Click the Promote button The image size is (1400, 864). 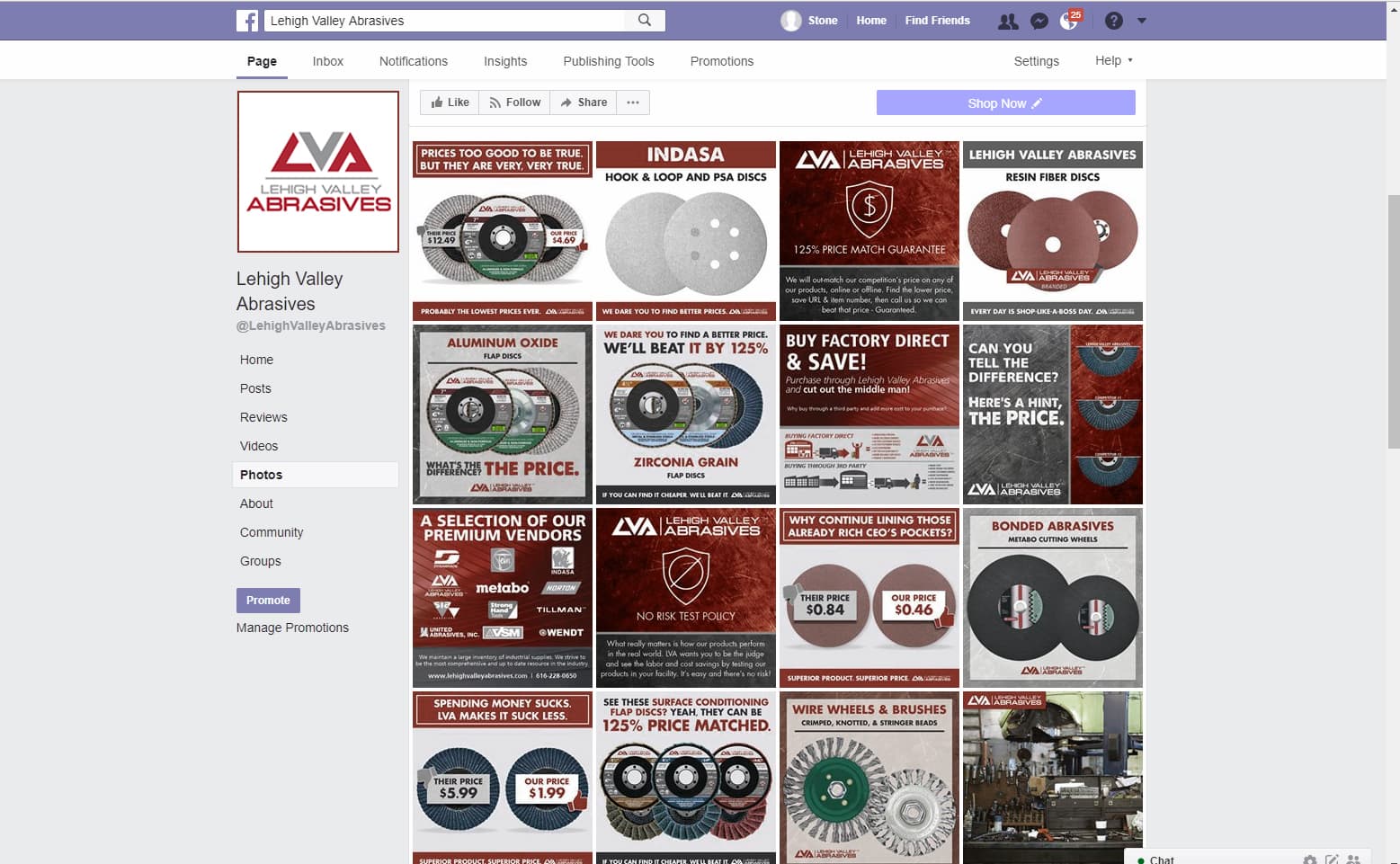[x=268, y=600]
